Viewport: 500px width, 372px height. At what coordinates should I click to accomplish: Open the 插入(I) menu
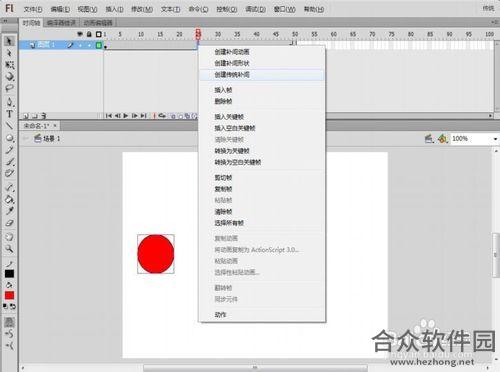pyautogui.click(x=114, y=9)
